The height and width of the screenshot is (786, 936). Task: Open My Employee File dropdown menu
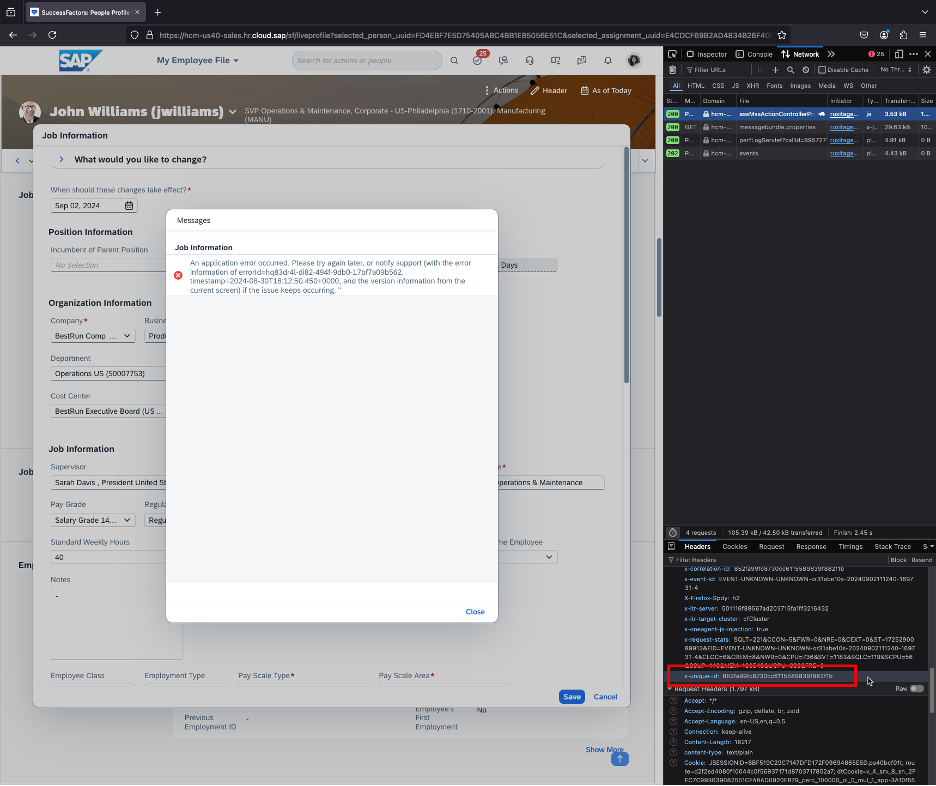pyautogui.click(x=198, y=60)
